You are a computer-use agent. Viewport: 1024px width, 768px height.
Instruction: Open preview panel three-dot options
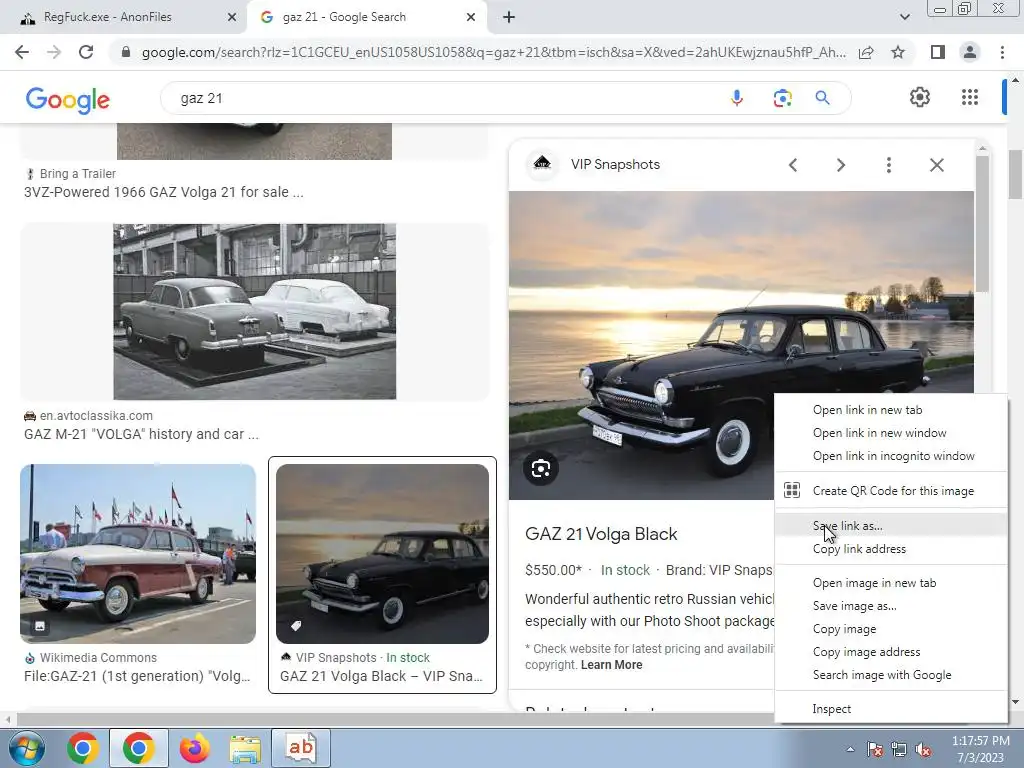click(889, 165)
